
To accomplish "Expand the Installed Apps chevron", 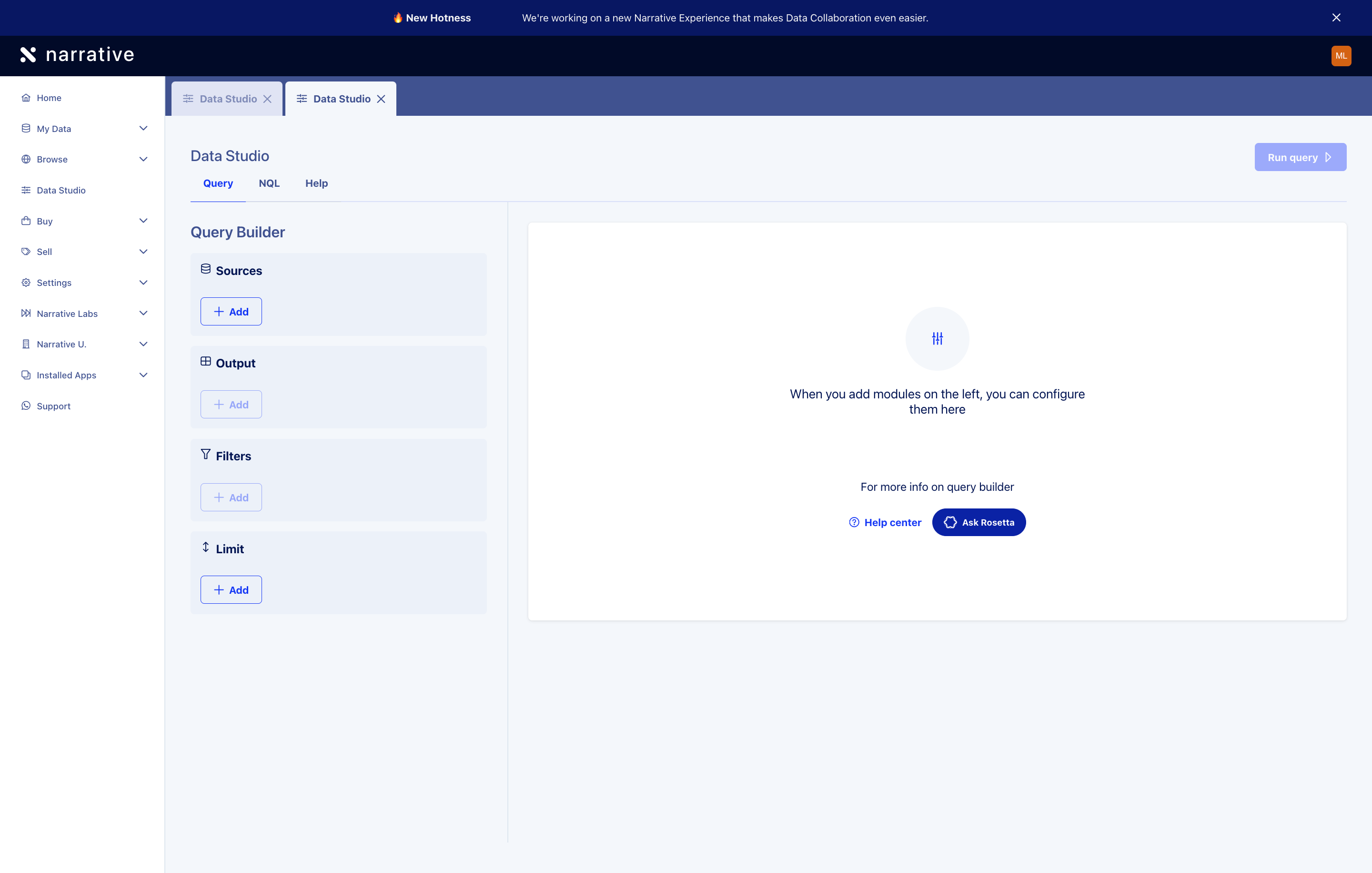I will coord(143,375).
